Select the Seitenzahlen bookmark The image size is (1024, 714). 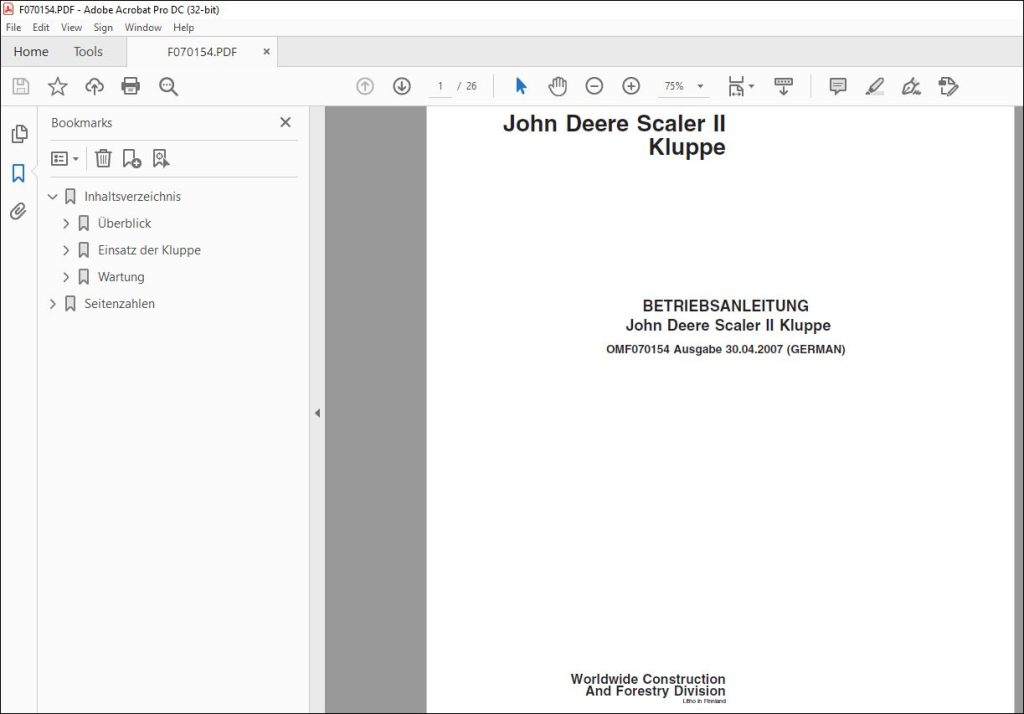pyautogui.click(x=120, y=304)
